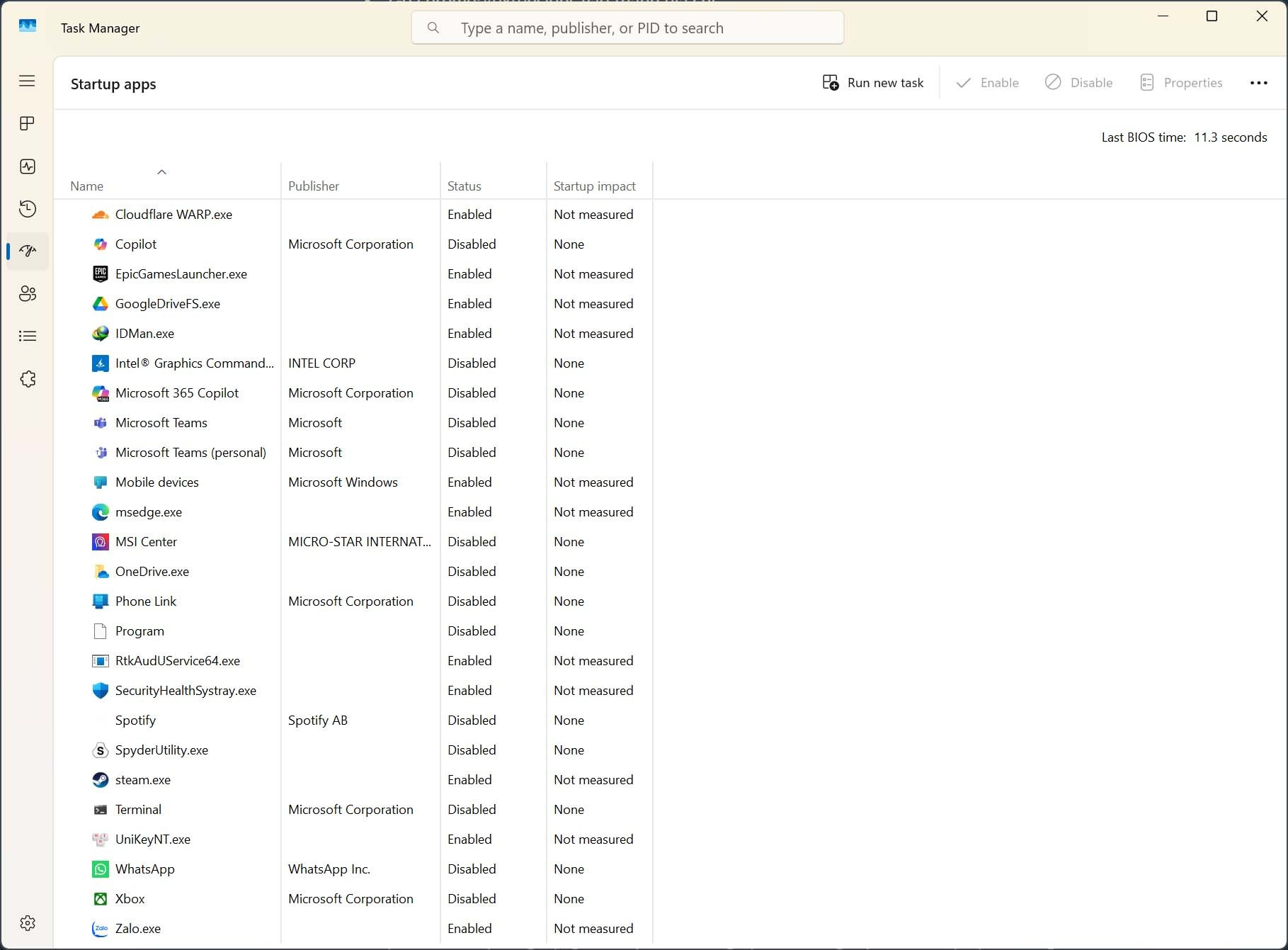This screenshot has height=950, width=1288.
Task: Open the Performance page icon
Action: tap(27, 166)
